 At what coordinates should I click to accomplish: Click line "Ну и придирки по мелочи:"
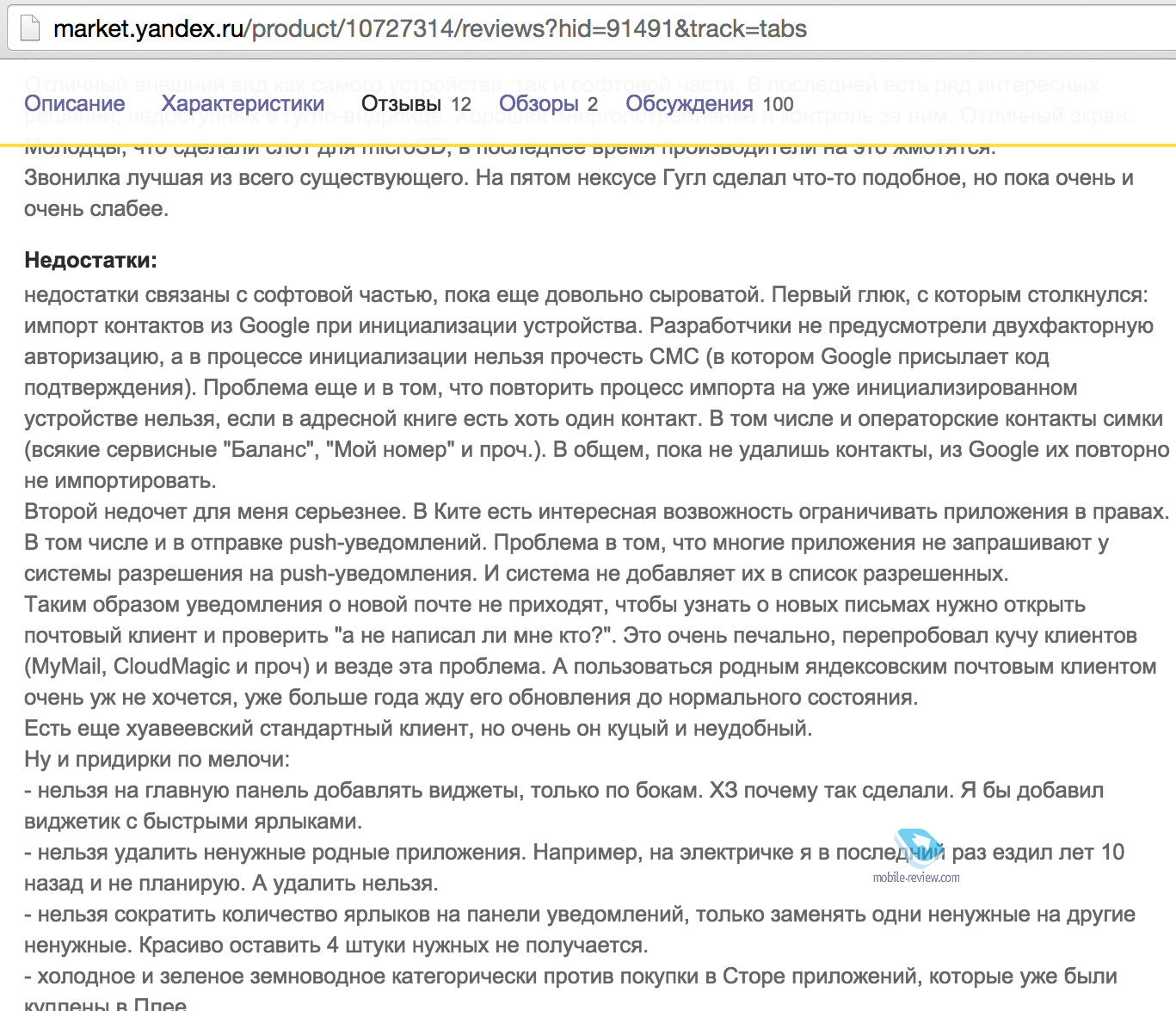click(157, 760)
